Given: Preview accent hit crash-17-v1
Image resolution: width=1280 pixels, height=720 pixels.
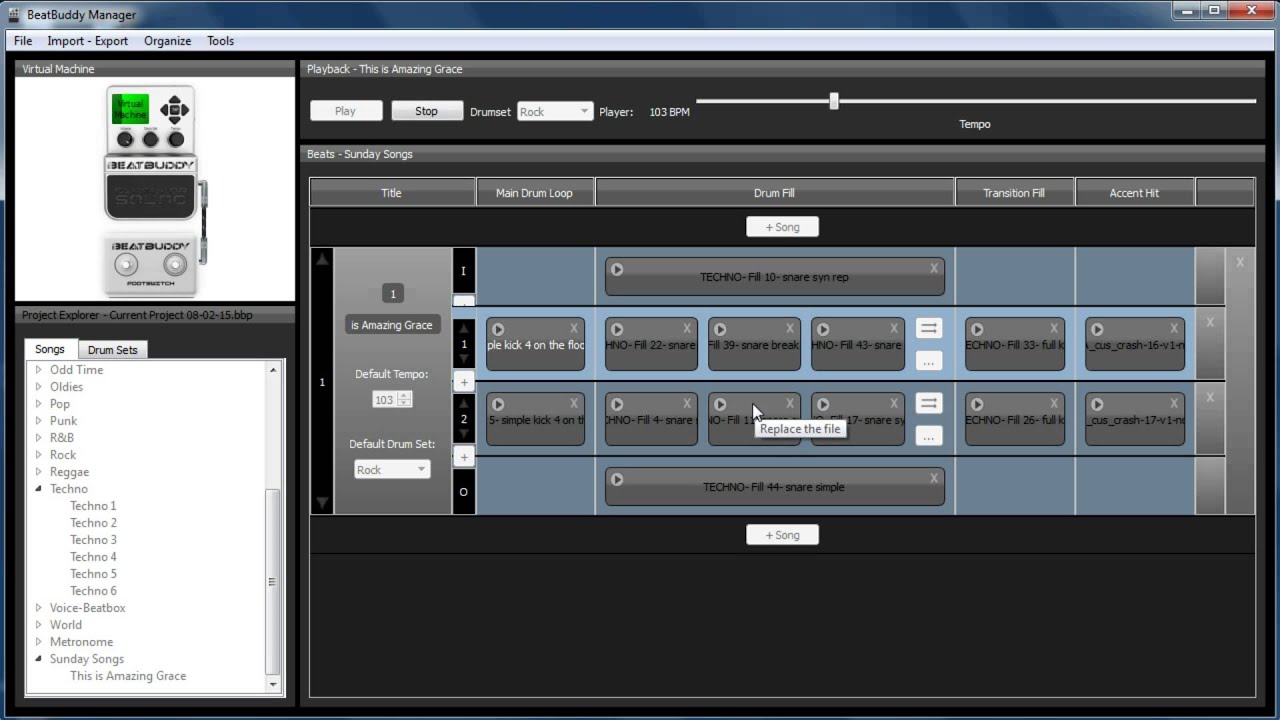Looking at the screenshot, I should 1097,404.
